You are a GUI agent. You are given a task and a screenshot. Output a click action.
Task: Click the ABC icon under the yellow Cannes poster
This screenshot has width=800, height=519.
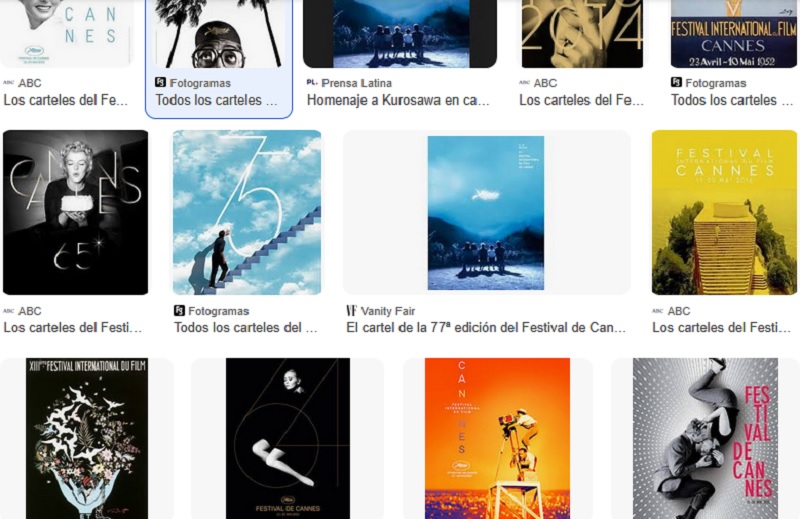(658, 311)
